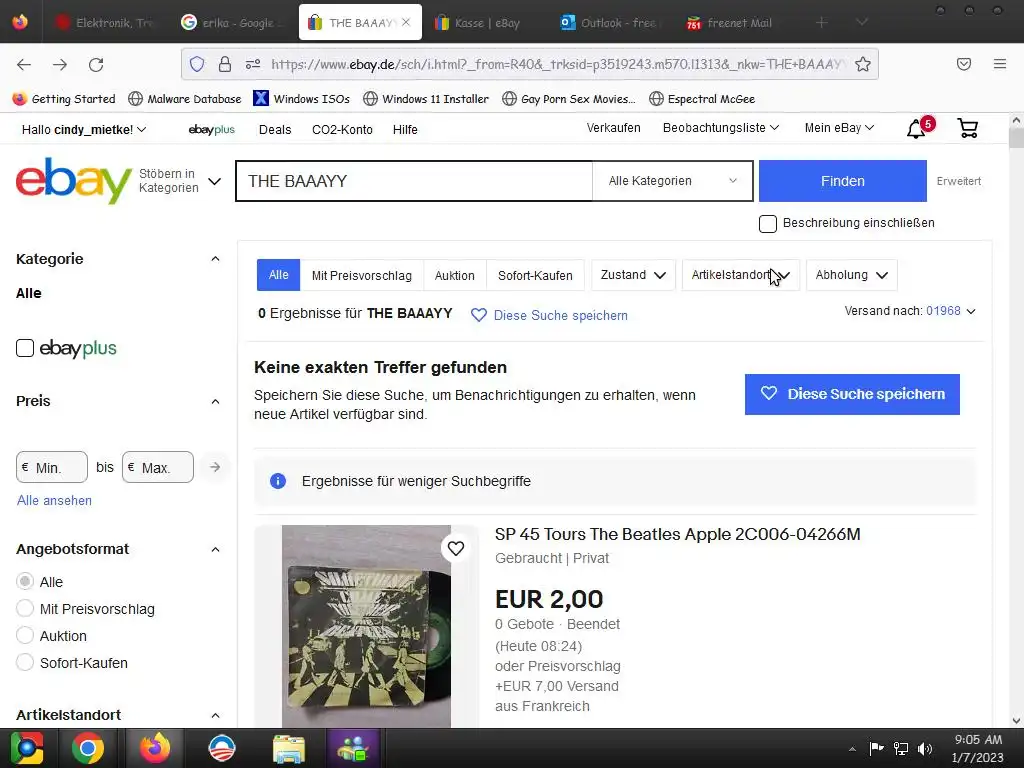
Task: Open the Abholung filter dropdown
Action: [x=852, y=275]
